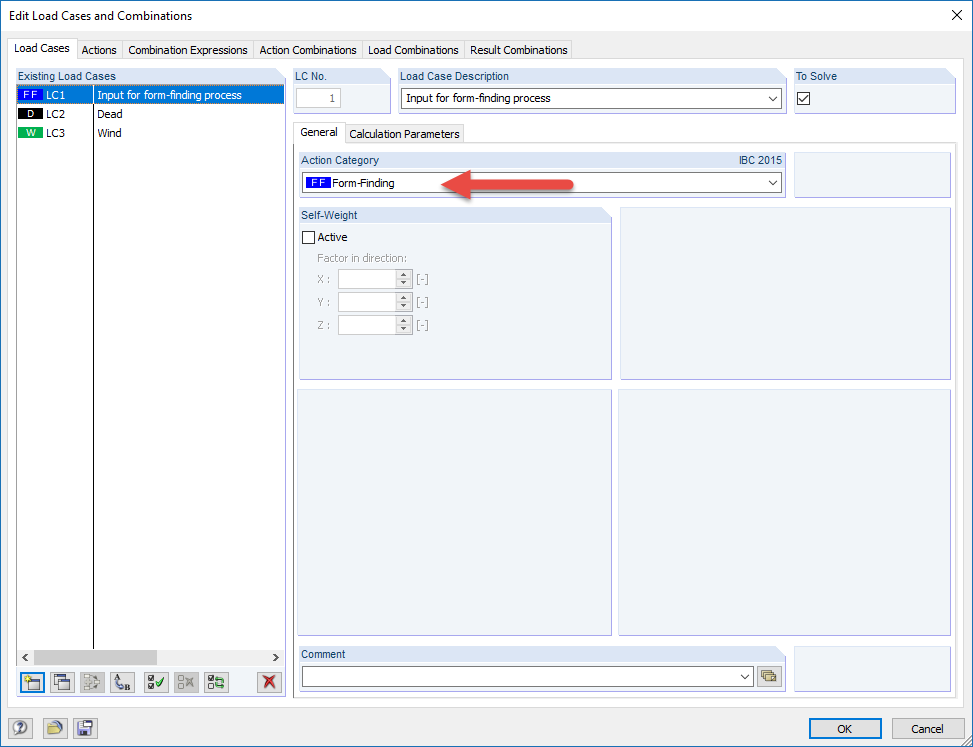This screenshot has width=973, height=747.
Task: Expand the Load Case Description dropdown
Action: point(776,98)
